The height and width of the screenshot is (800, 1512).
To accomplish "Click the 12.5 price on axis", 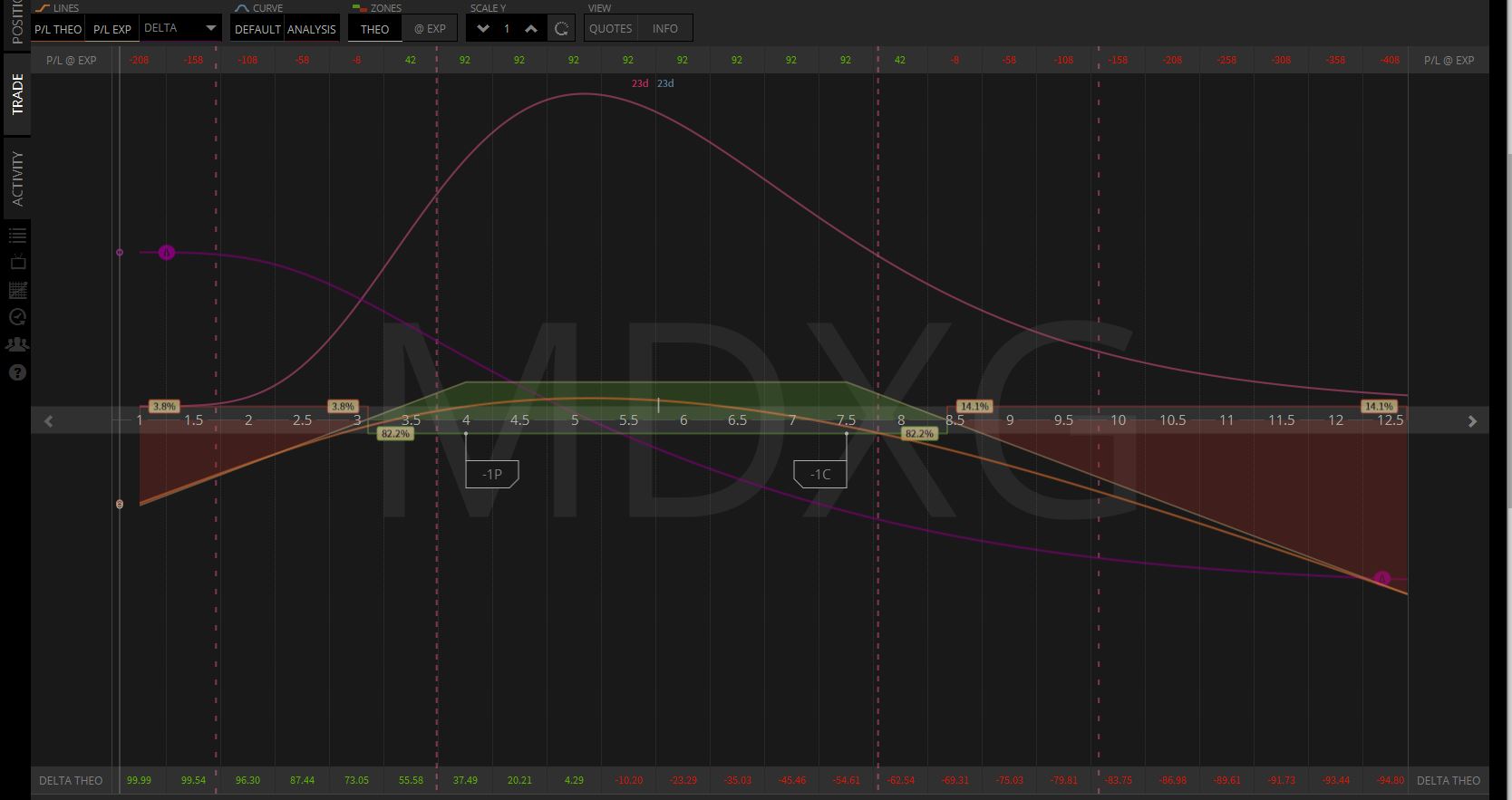I will tap(1390, 420).
